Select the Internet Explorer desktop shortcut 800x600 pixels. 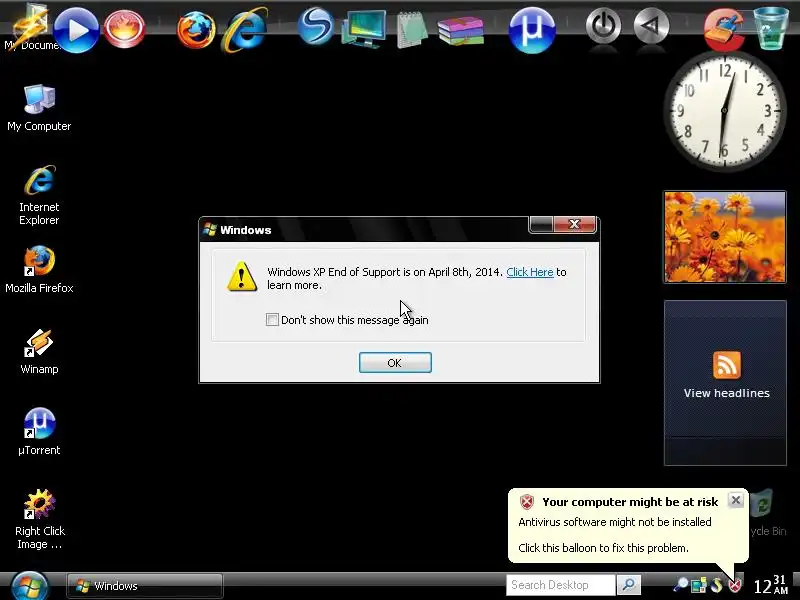point(39,195)
